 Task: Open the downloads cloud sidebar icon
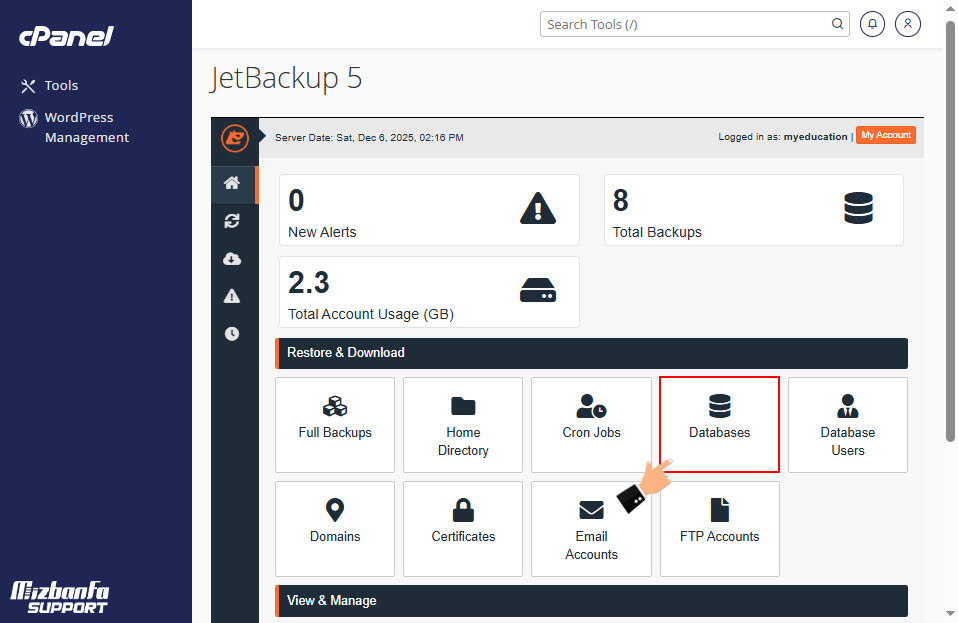pos(232,259)
